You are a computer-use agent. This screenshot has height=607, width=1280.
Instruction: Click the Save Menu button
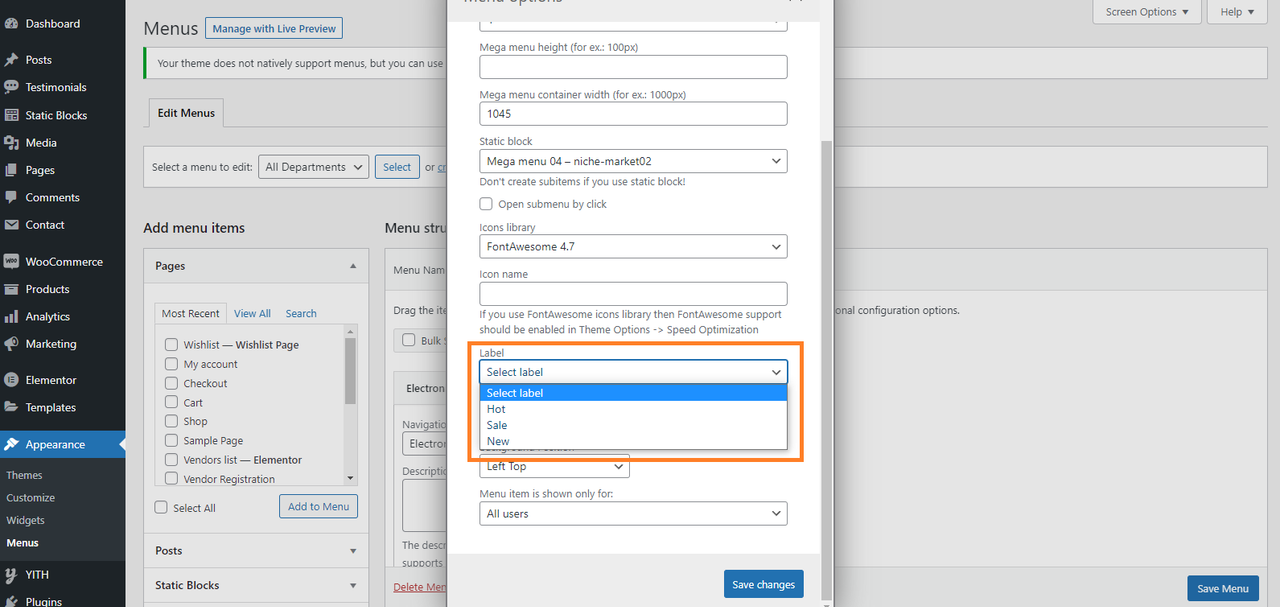click(x=1222, y=589)
